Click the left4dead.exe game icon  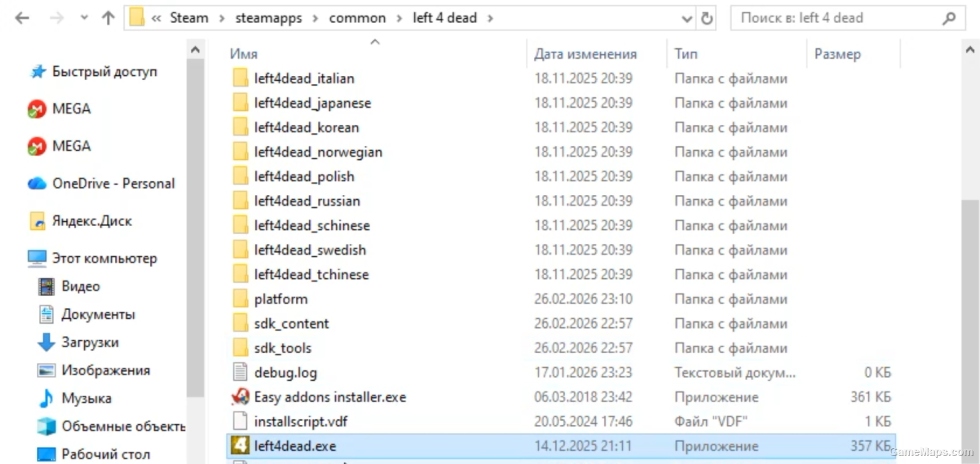pos(241,446)
